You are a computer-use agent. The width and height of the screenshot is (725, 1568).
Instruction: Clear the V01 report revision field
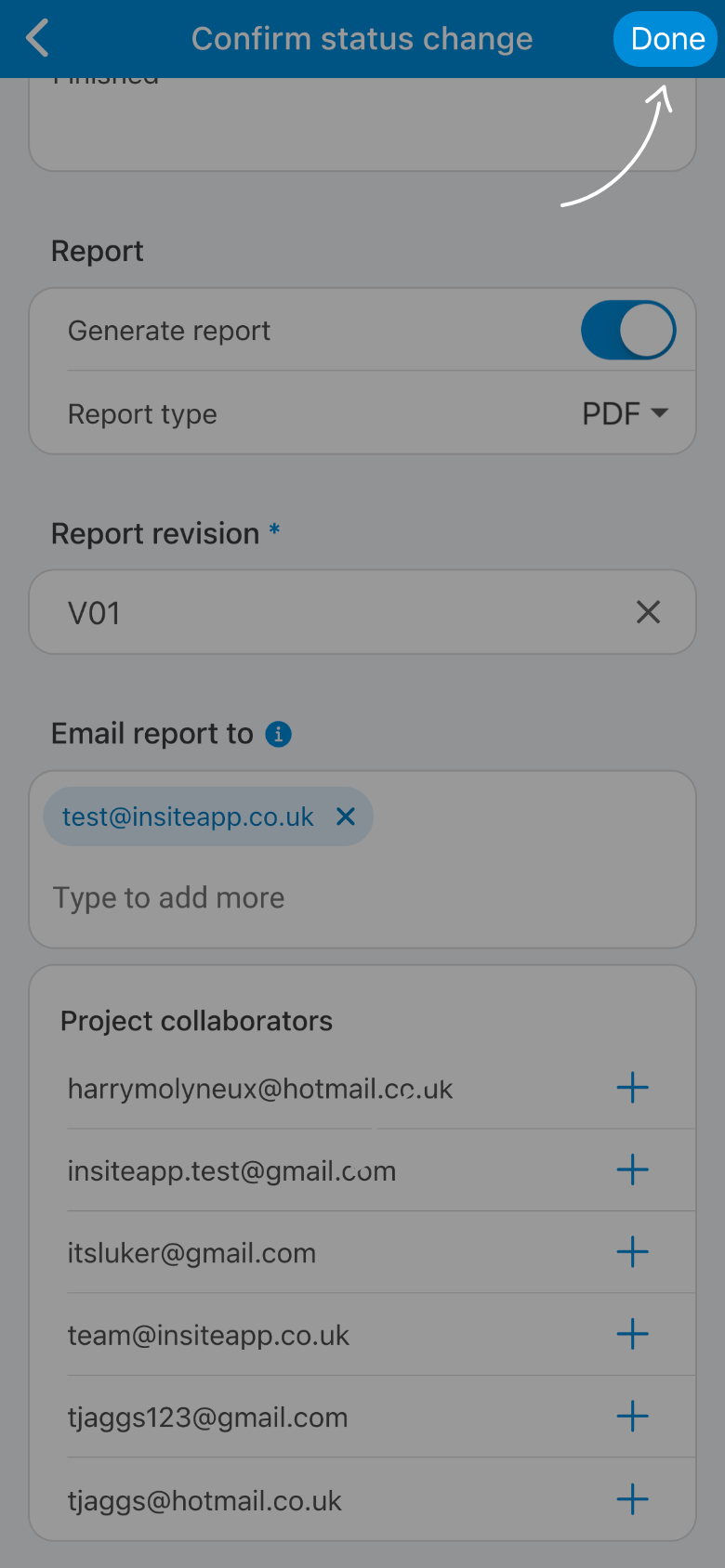point(648,612)
